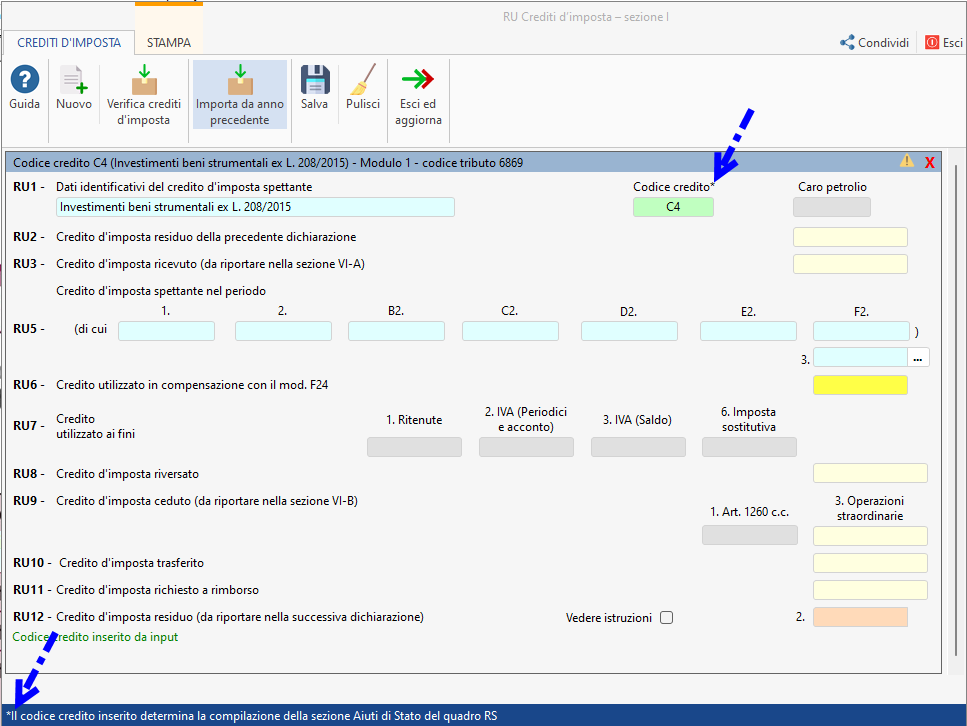Viewport: 967px width, 726px height.
Task: Click the RU9 Operazioni straordinarie field
Action: (x=870, y=536)
